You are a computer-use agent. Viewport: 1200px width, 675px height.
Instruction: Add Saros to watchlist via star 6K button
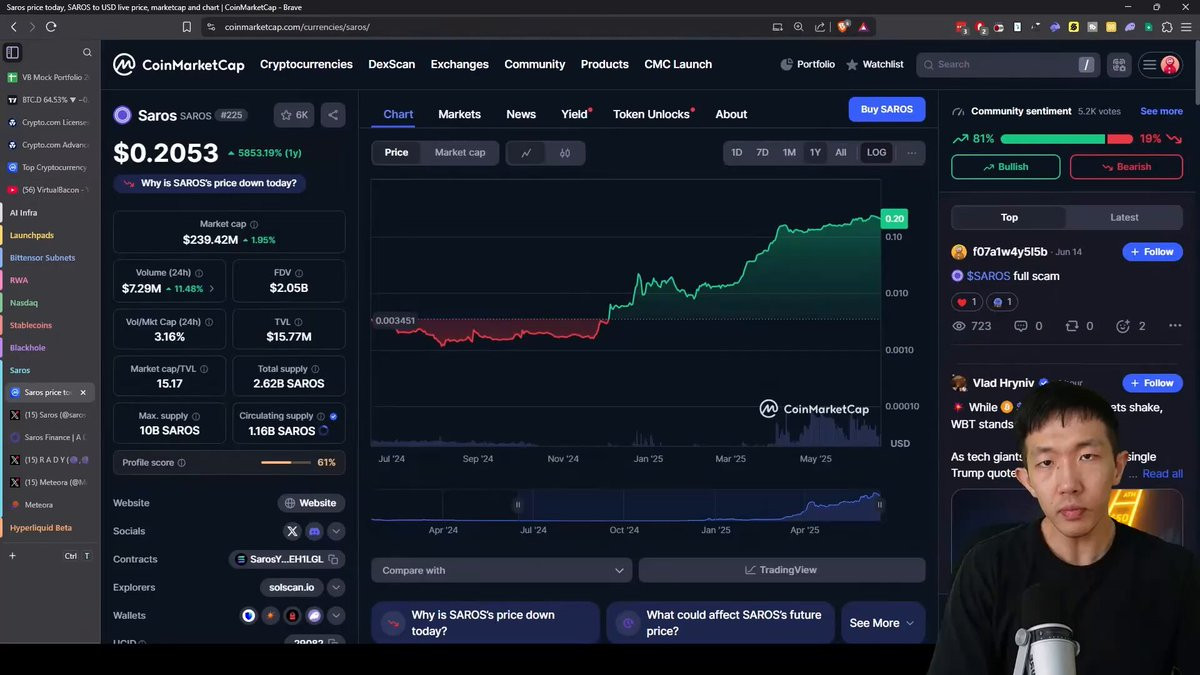click(294, 115)
